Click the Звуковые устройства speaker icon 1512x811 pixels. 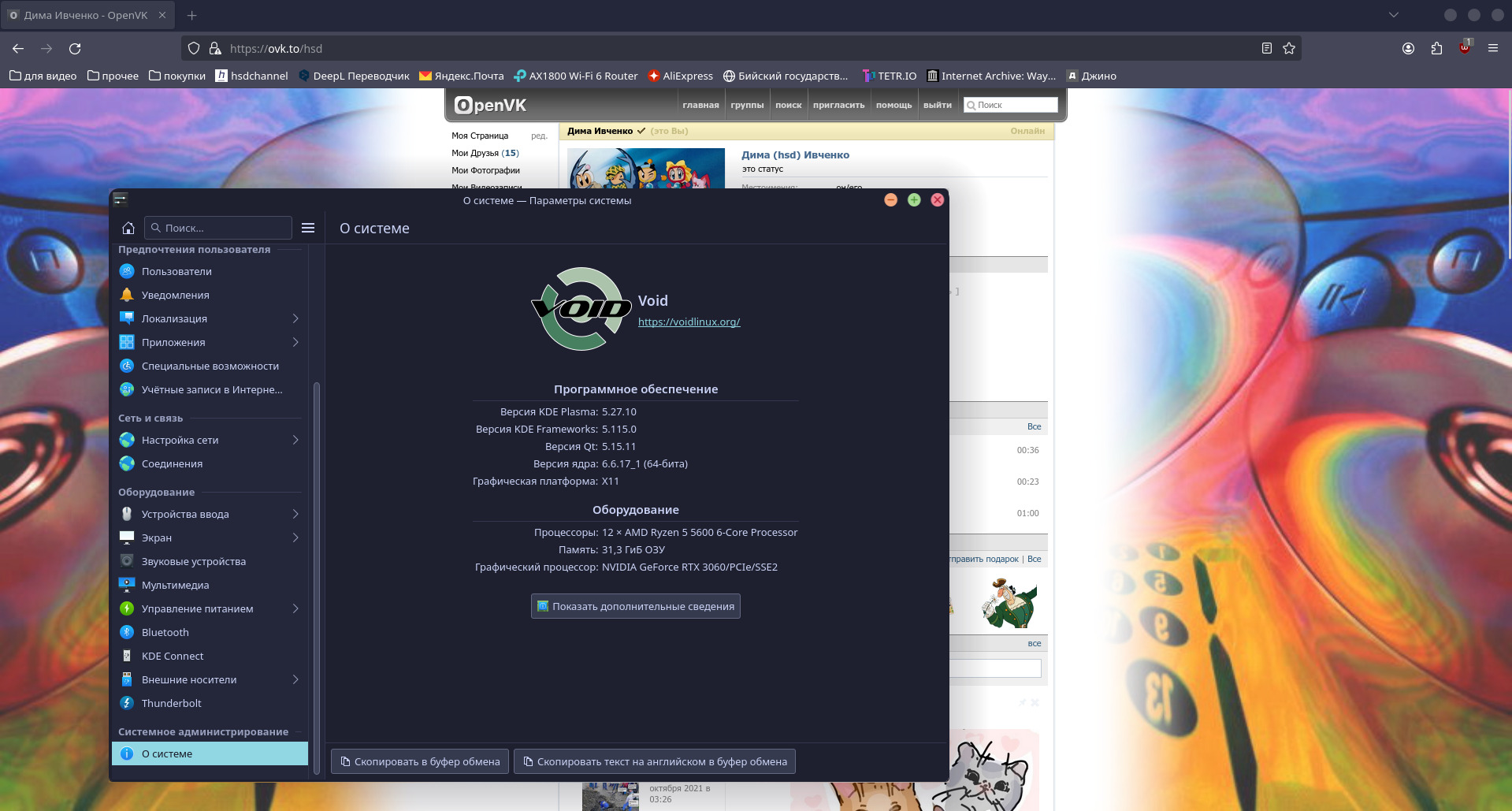pos(127,561)
